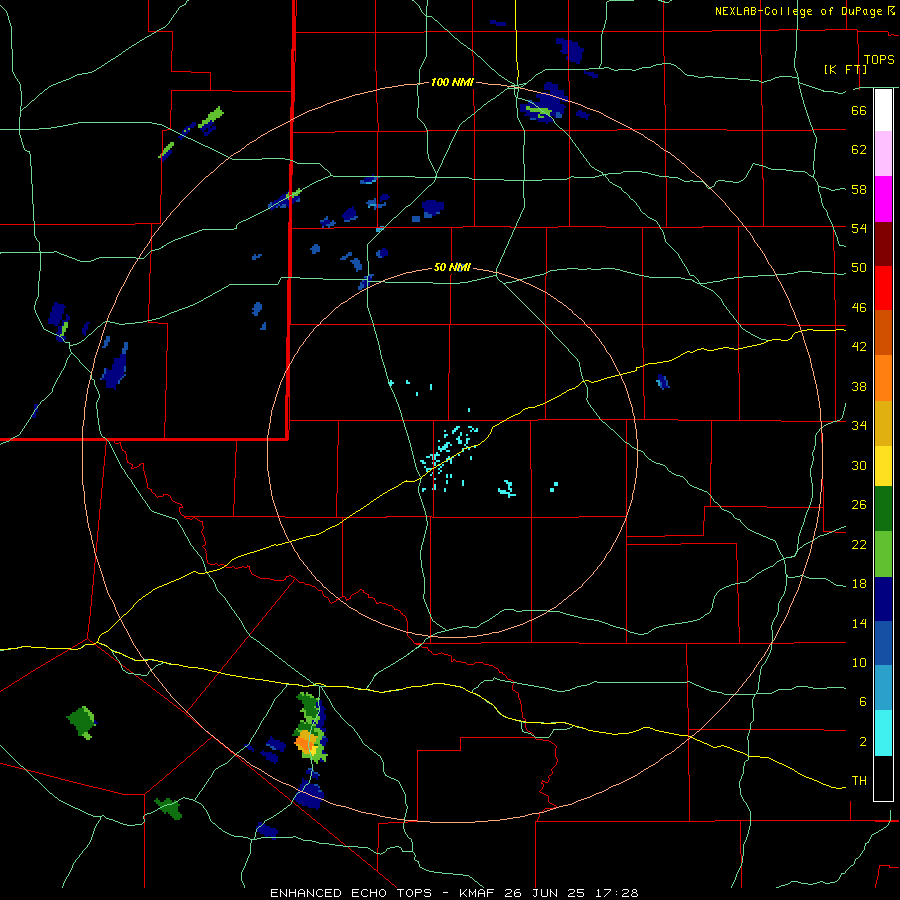Image resolution: width=900 pixels, height=900 pixels.
Task: Click the navy blue legend swatch
Action: click(x=883, y=599)
